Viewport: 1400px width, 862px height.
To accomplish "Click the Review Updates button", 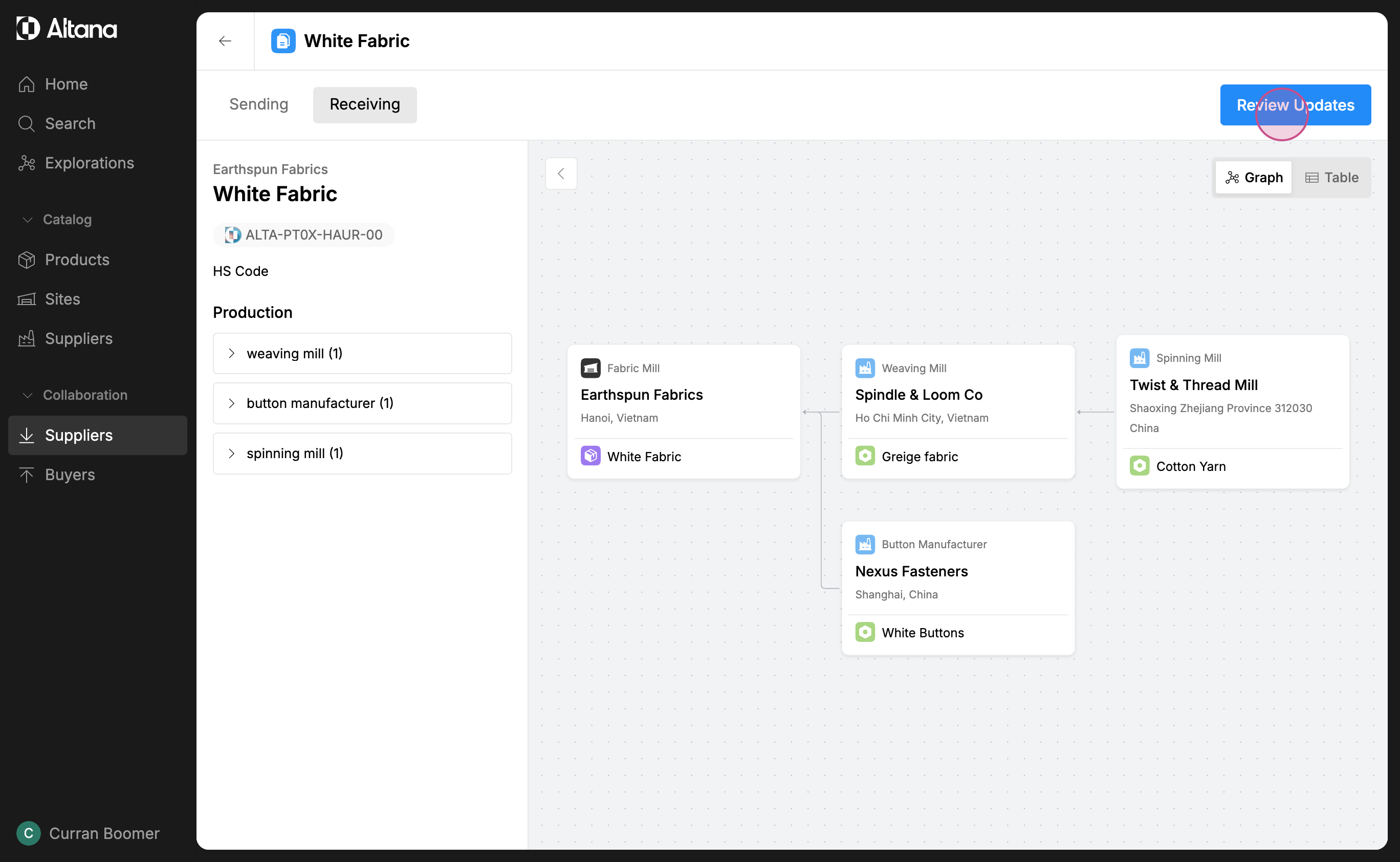I will click(1295, 105).
